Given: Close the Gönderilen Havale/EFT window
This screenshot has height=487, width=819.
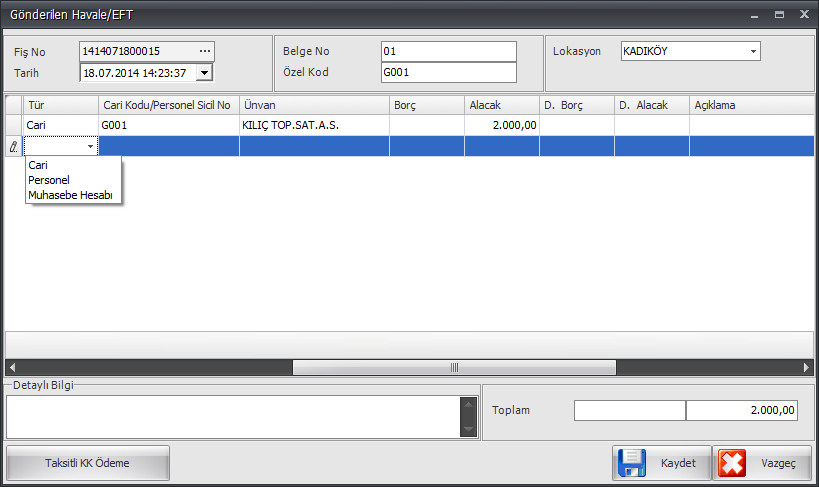Looking at the screenshot, I should tap(804, 15).
